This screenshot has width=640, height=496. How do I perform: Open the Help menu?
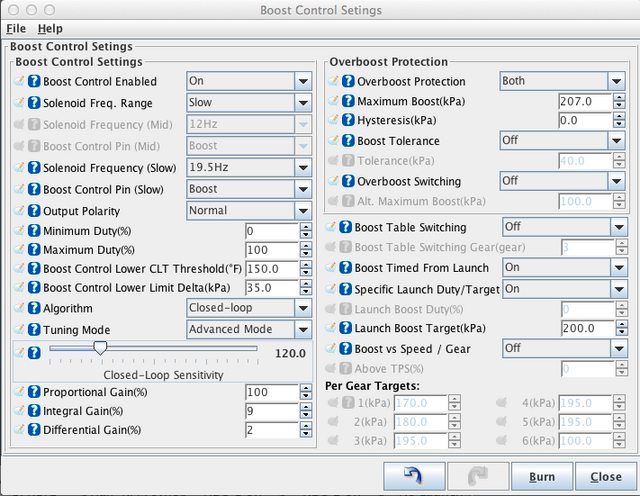(50, 29)
